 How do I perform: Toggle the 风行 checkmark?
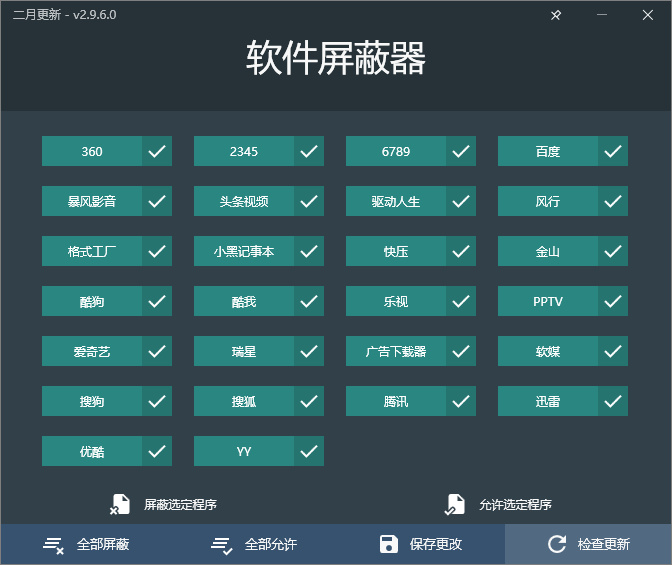pos(613,201)
